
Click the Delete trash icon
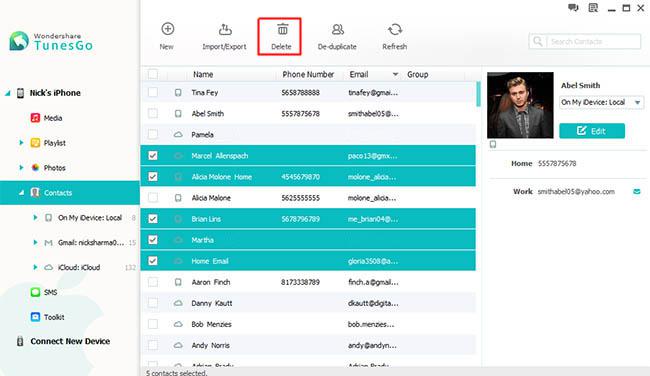[282, 29]
